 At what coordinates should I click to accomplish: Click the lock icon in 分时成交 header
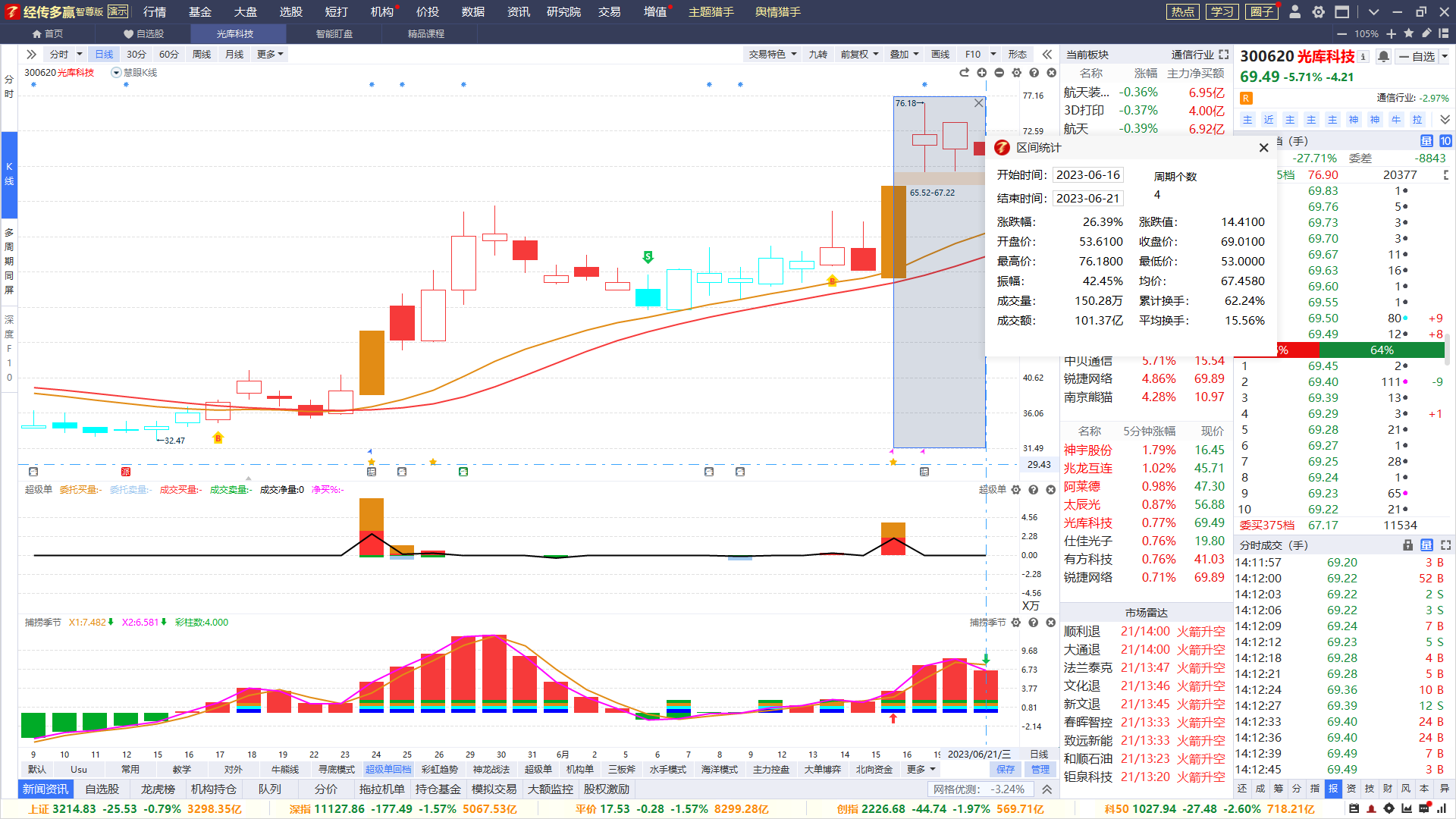click(x=1408, y=545)
